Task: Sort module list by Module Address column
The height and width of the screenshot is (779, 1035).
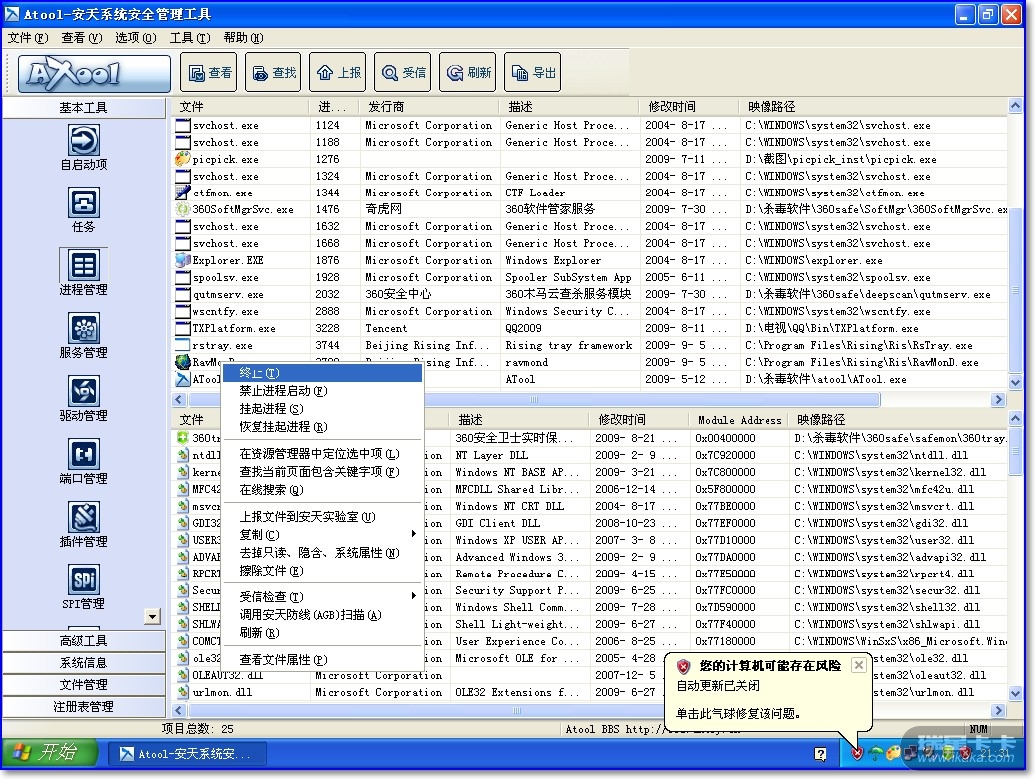Action: click(x=739, y=419)
